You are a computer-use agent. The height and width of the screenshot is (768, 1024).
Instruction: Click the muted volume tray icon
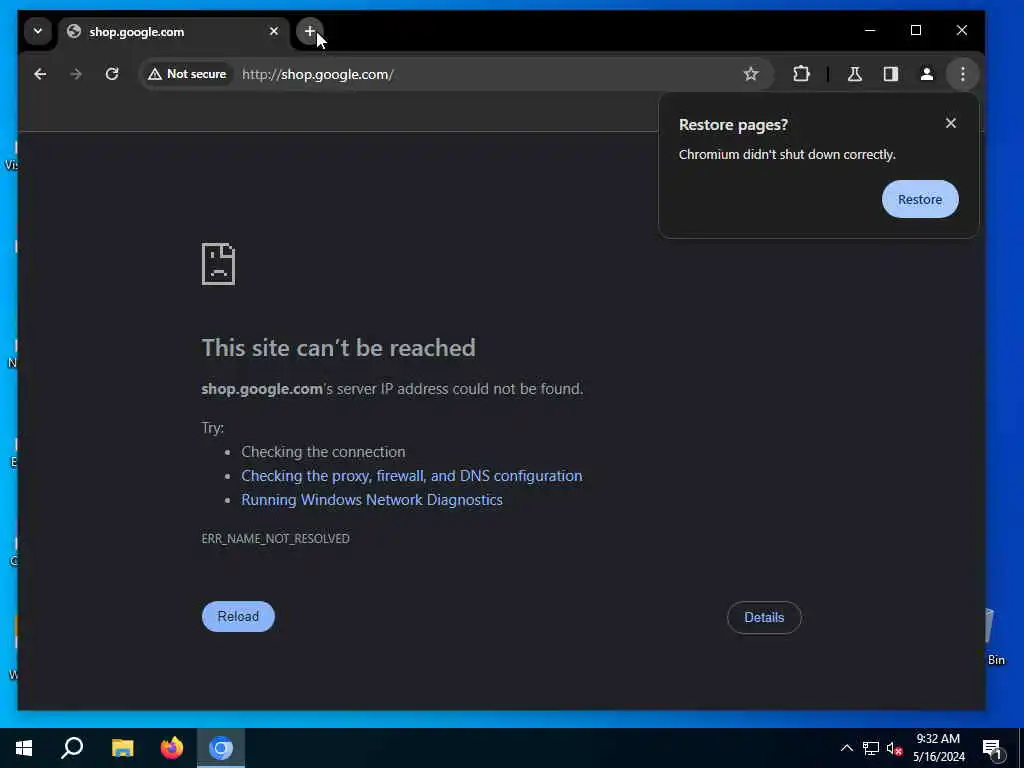(894, 748)
